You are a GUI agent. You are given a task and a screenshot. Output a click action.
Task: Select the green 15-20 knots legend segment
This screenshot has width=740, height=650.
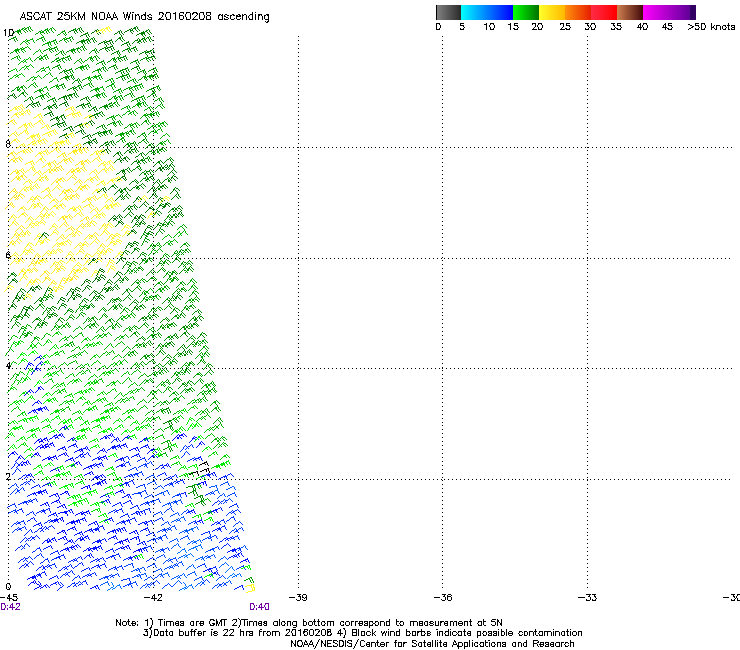coord(526,12)
